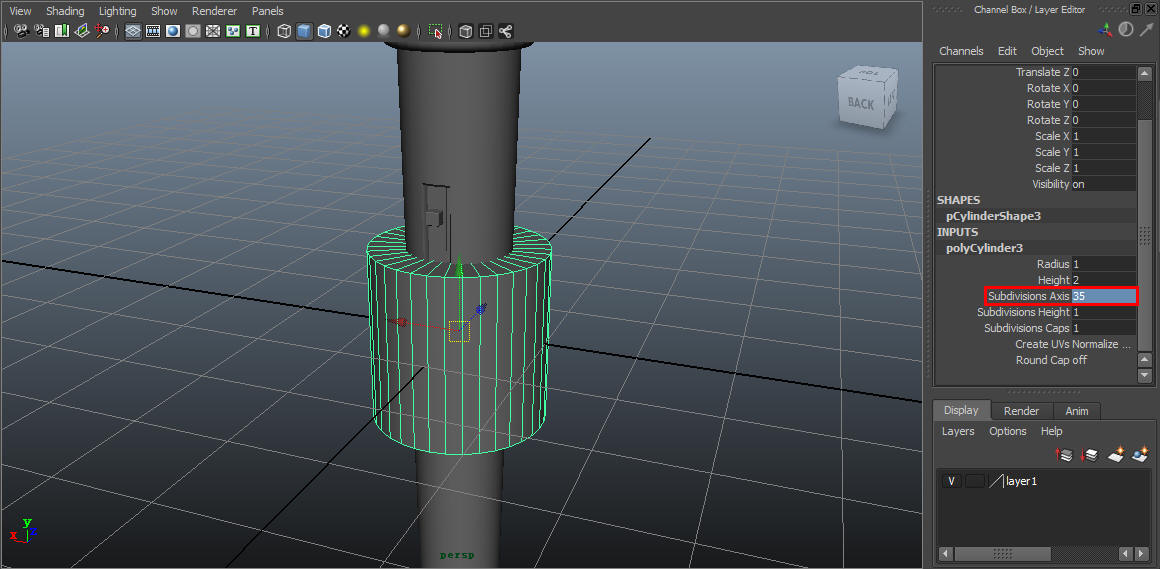Open the Layer Editor Options menu

tap(1008, 431)
